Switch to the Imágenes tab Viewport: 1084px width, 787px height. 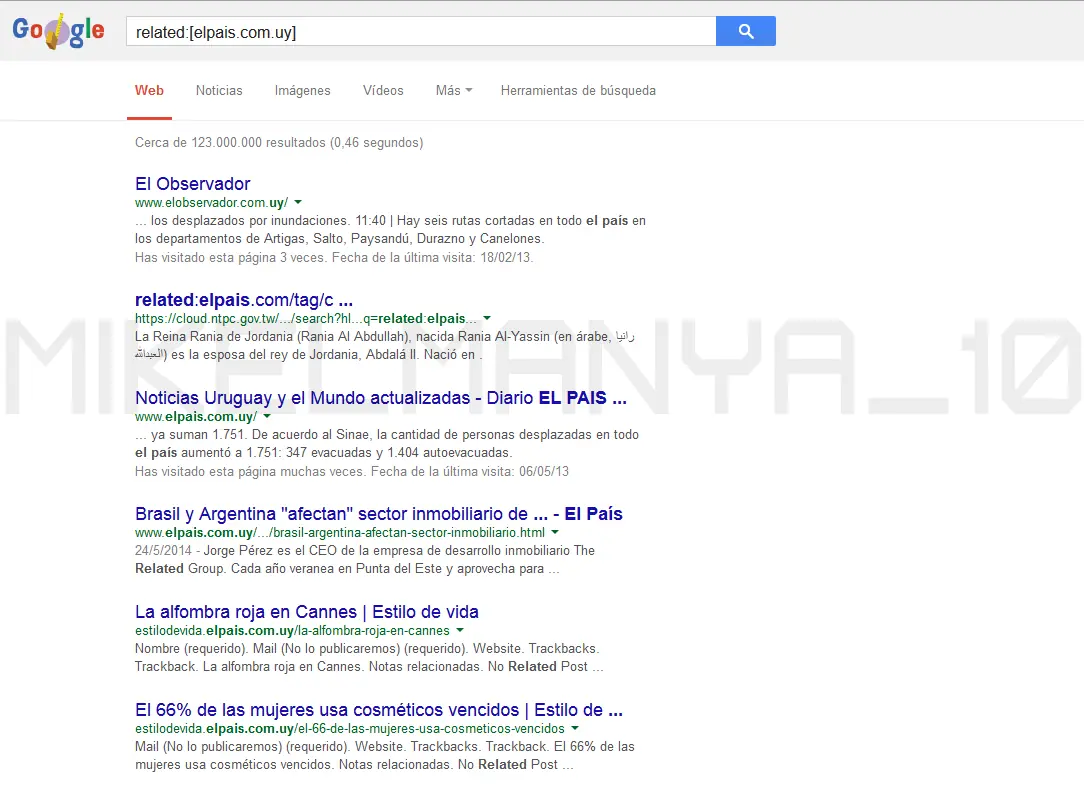pyautogui.click(x=302, y=90)
